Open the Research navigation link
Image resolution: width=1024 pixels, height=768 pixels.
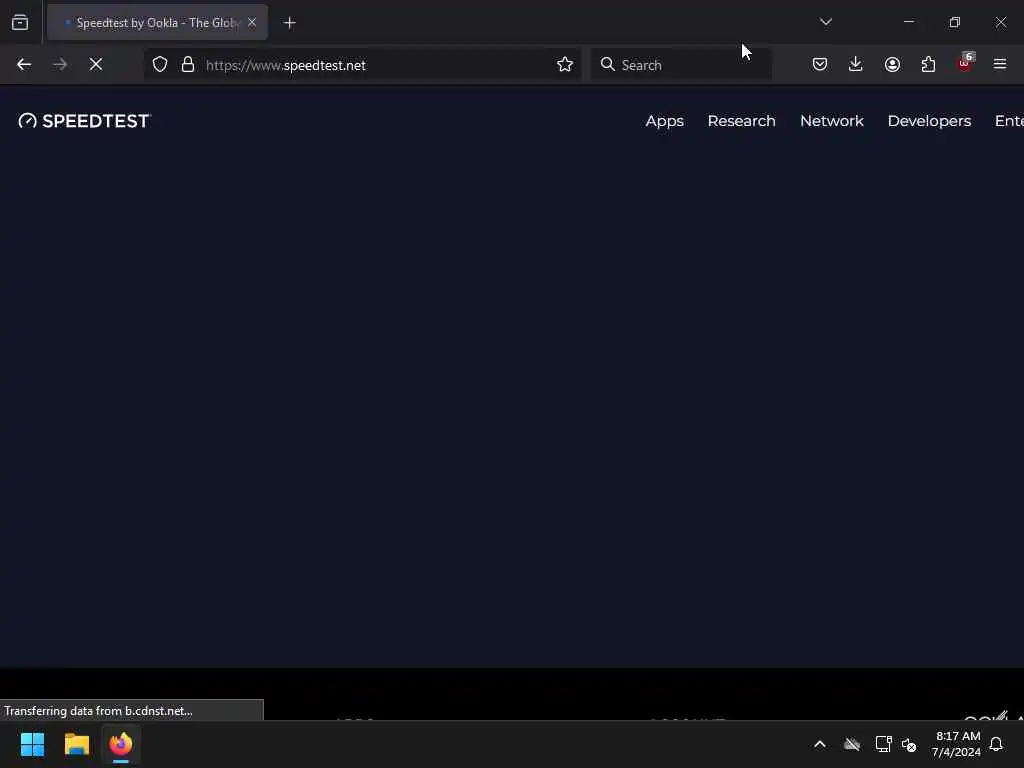coord(741,121)
